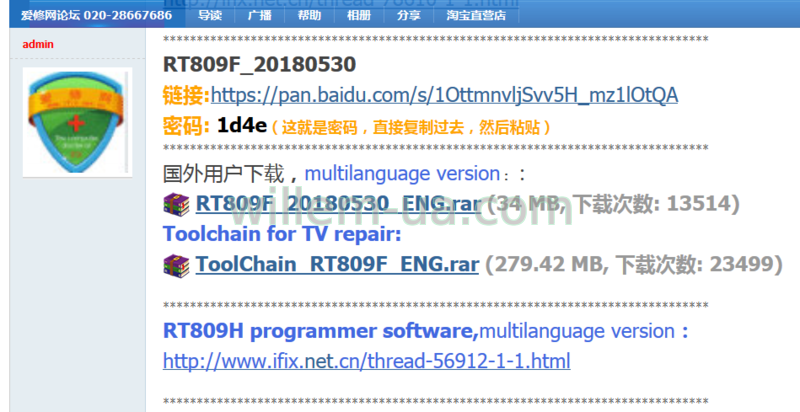Viewport: 800px width, 412px height.
Task: Open the ifix.net.cn thread-56912 link
Action: pos(366,361)
